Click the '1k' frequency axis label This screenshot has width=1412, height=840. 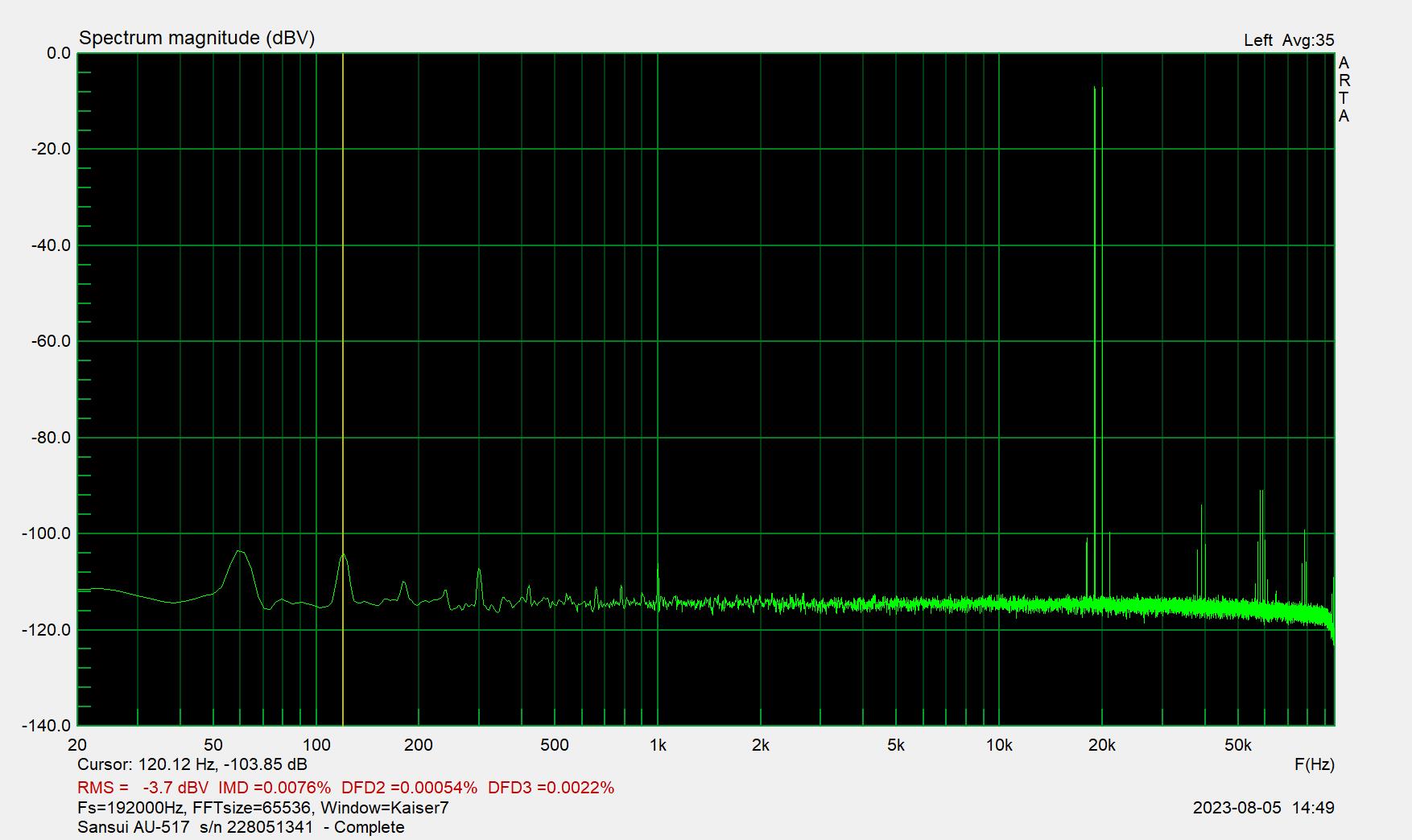(658, 745)
